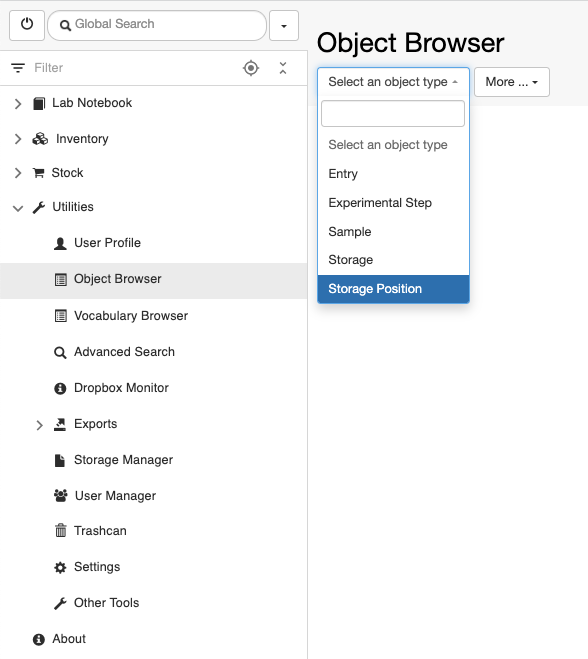This screenshot has height=659, width=588.
Task: Select Storage Position from object type list
Action: (393, 289)
